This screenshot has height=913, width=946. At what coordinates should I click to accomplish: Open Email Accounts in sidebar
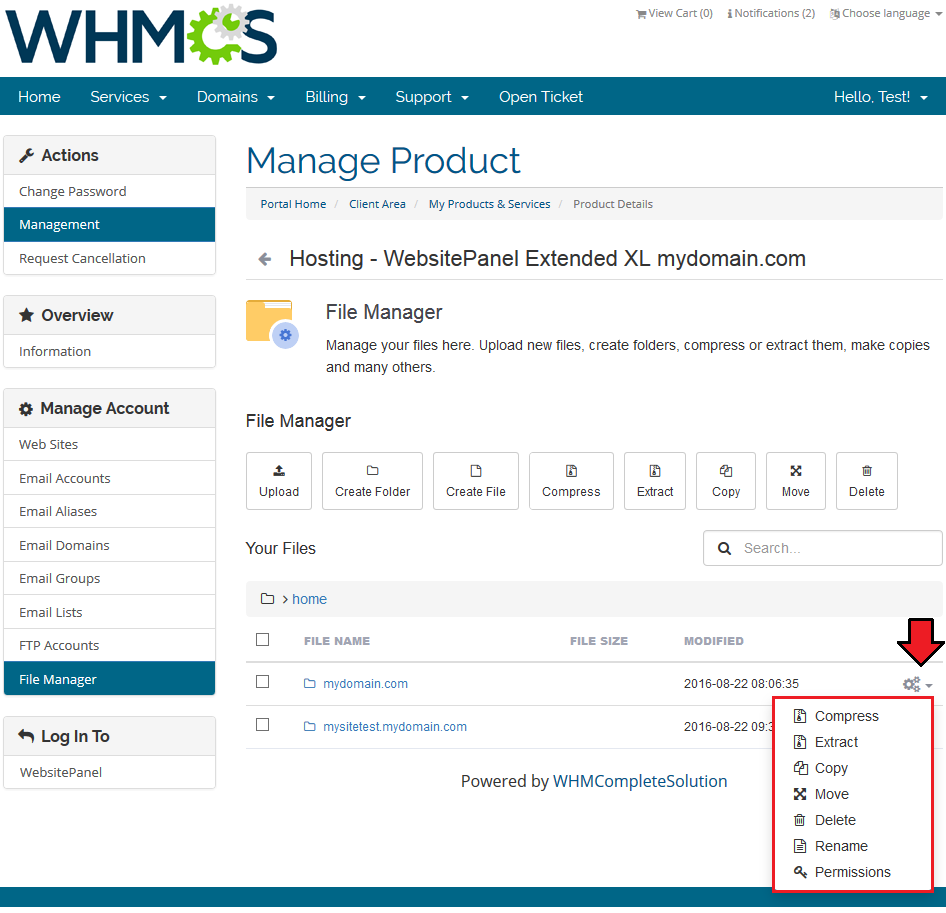click(x=109, y=478)
